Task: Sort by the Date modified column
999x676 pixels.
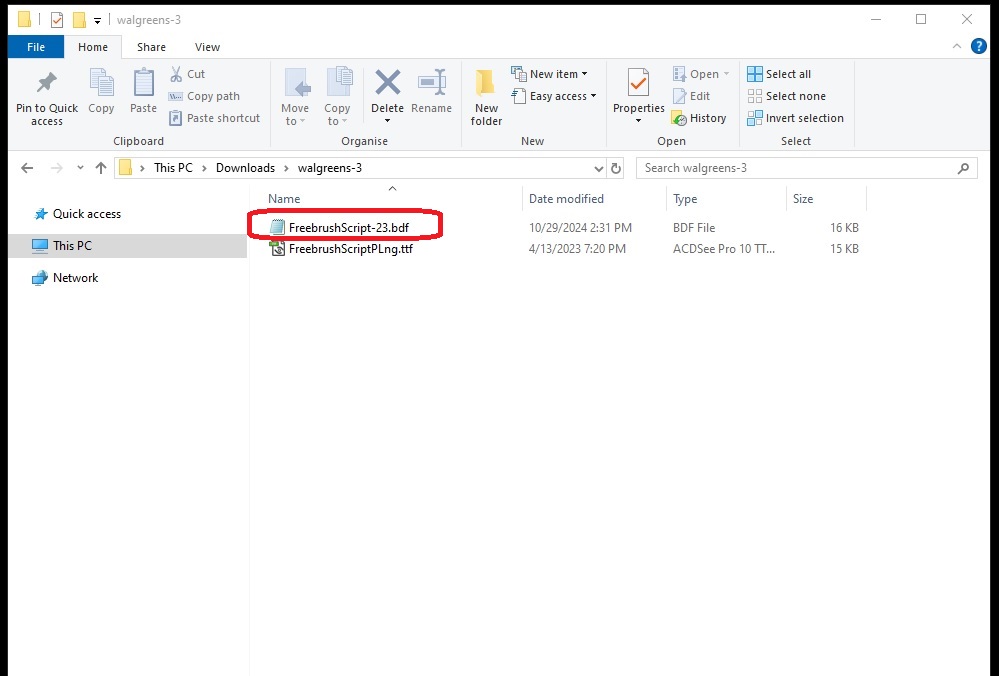Action: [x=566, y=199]
